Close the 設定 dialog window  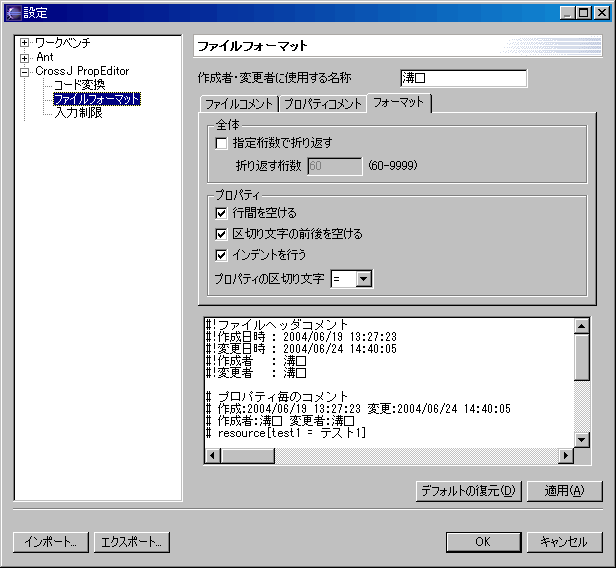coord(602,13)
